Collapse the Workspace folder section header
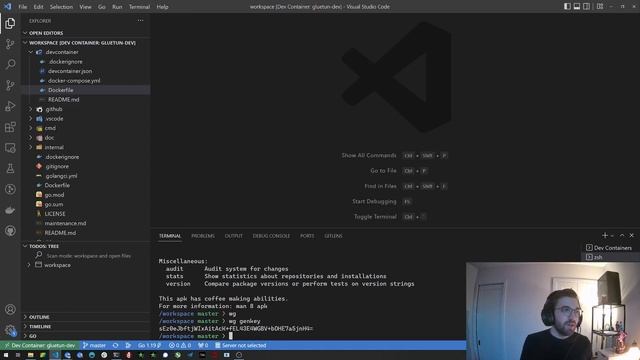Viewport: 640px width, 360px height. coord(86,42)
